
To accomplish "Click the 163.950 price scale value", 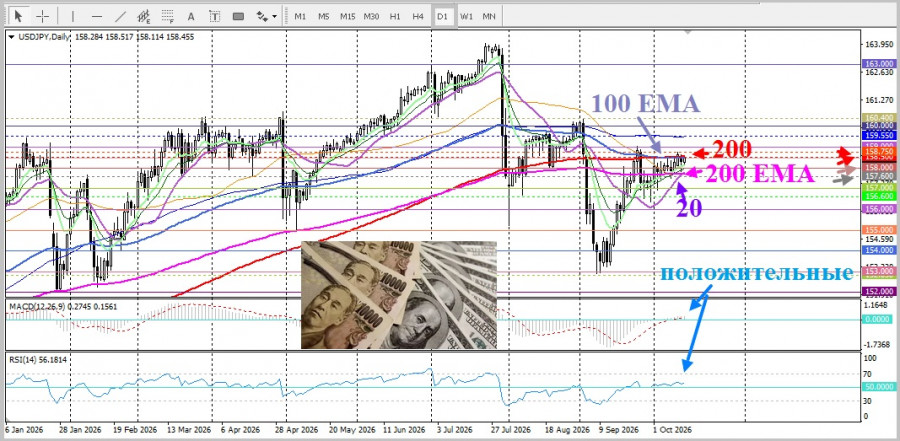I will 880,45.
